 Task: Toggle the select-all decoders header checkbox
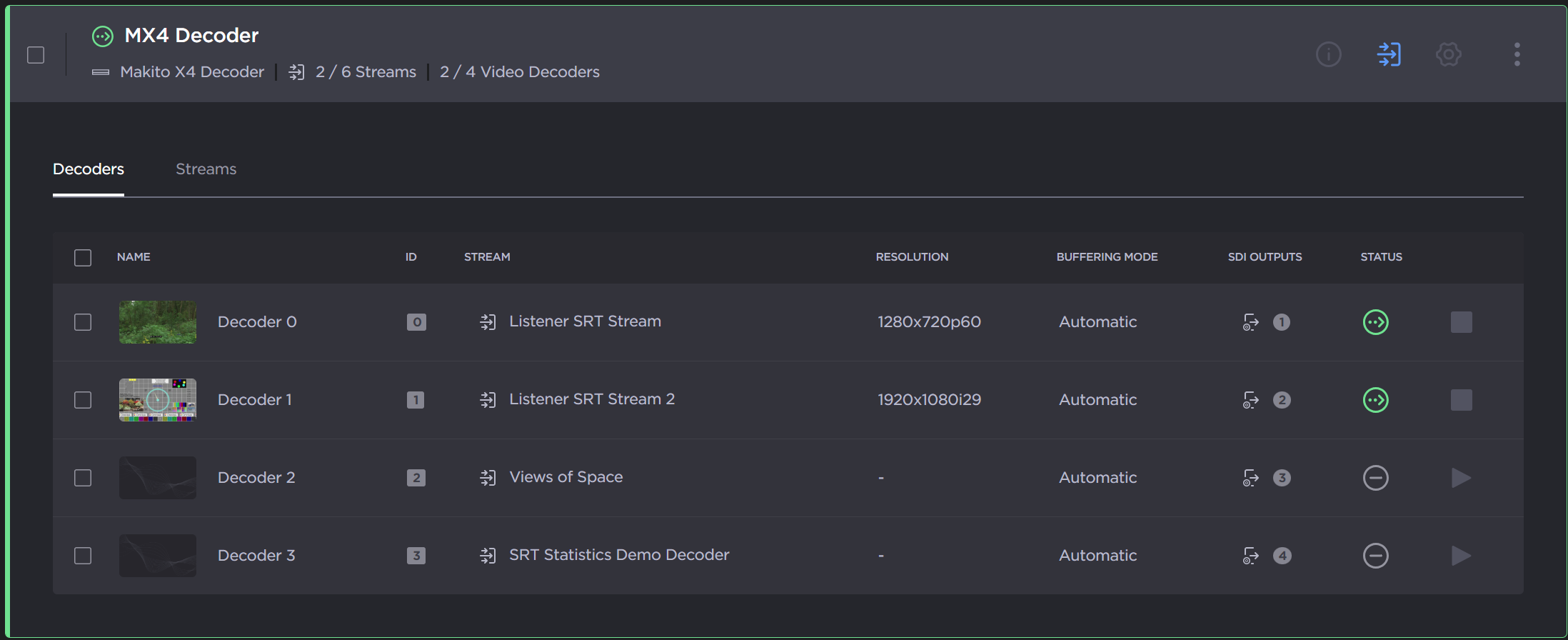click(83, 258)
